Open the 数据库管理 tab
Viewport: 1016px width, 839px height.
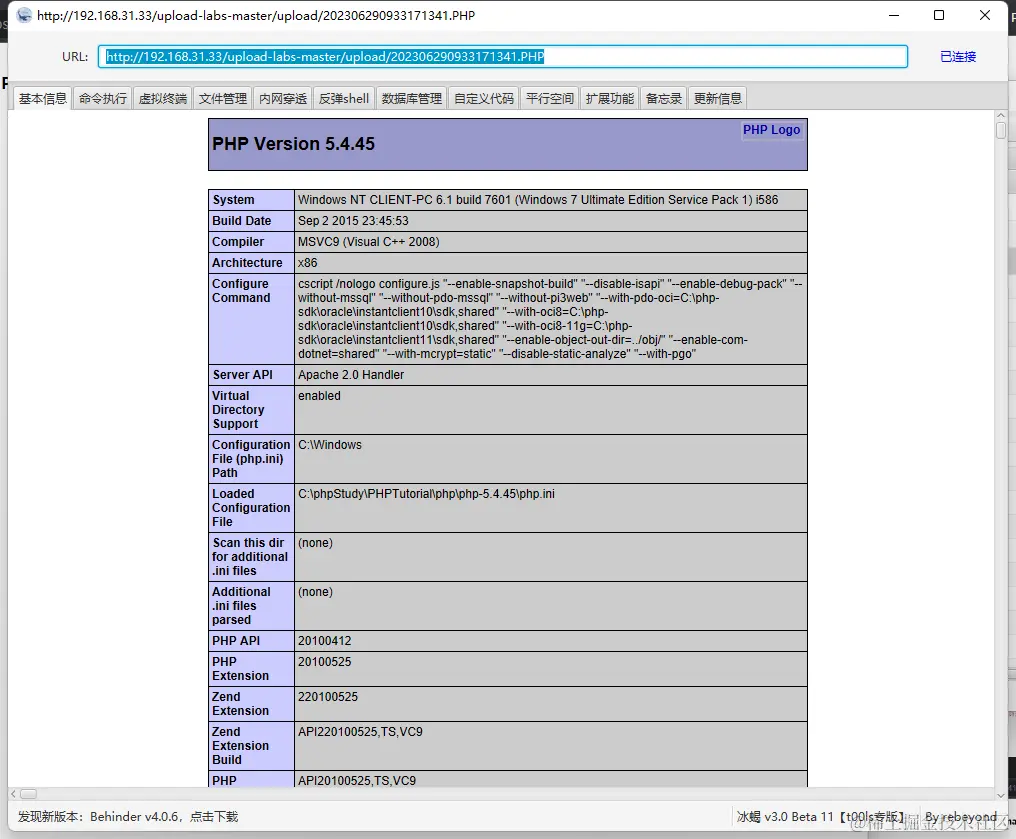point(411,98)
